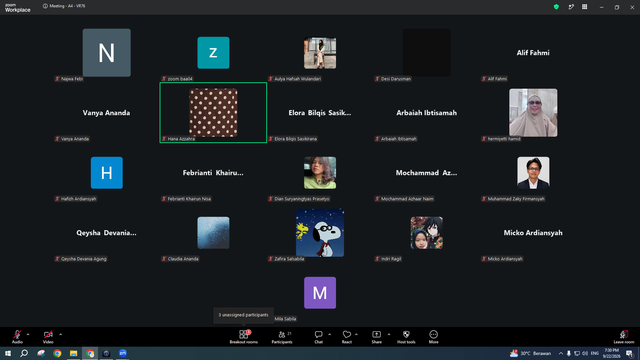Screen dimensions: 640x360
Task: Click the Najwa Febi muted name label
Action: coord(69,79)
